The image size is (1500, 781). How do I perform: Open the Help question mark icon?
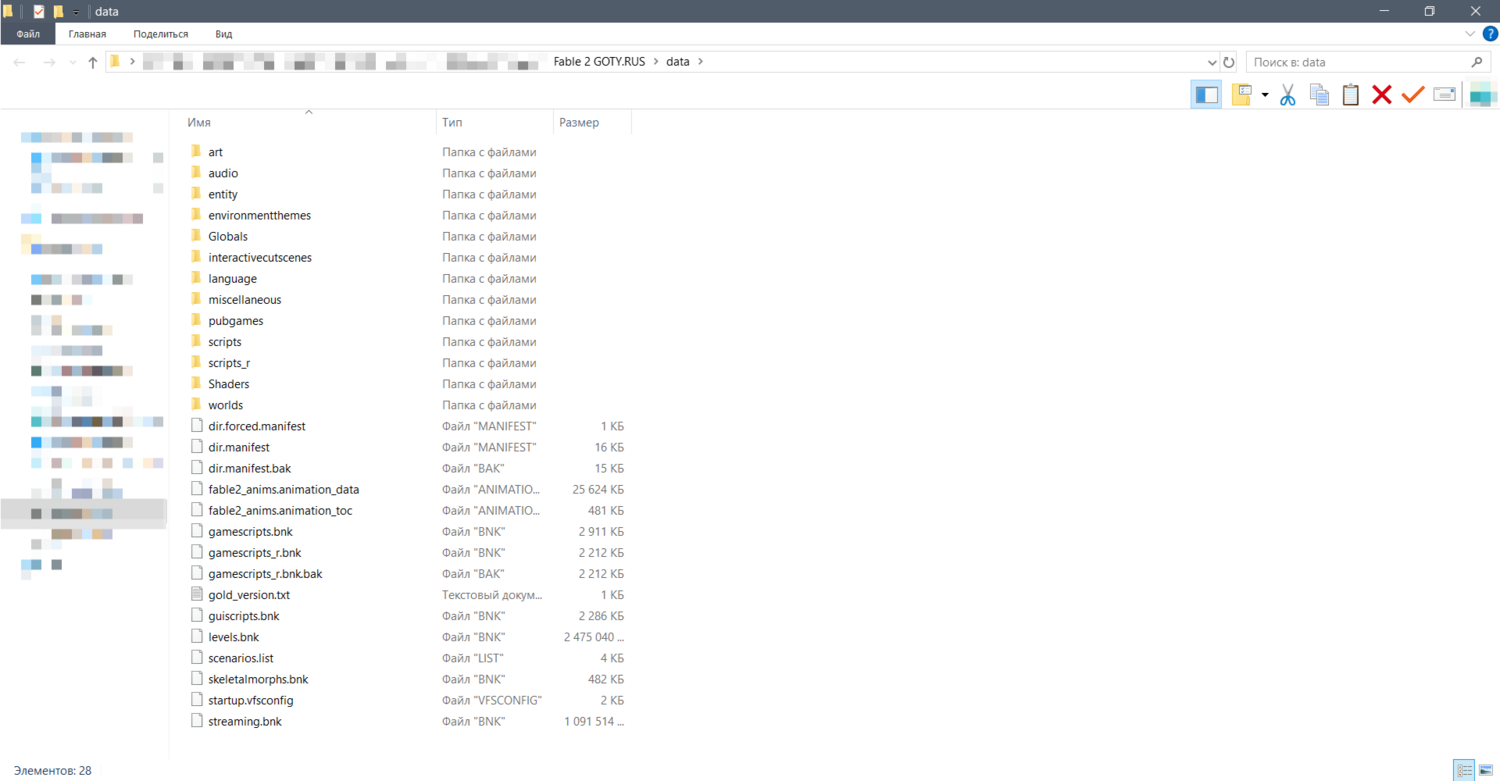click(1489, 34)
